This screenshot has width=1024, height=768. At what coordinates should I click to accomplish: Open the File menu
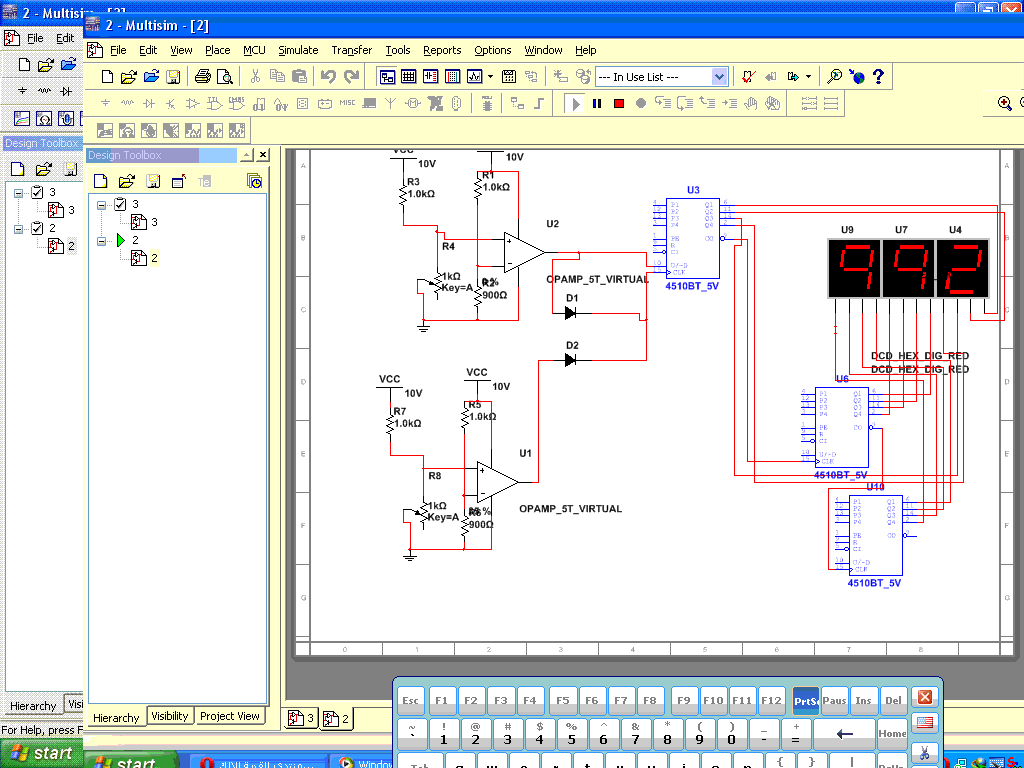point(118,50)
